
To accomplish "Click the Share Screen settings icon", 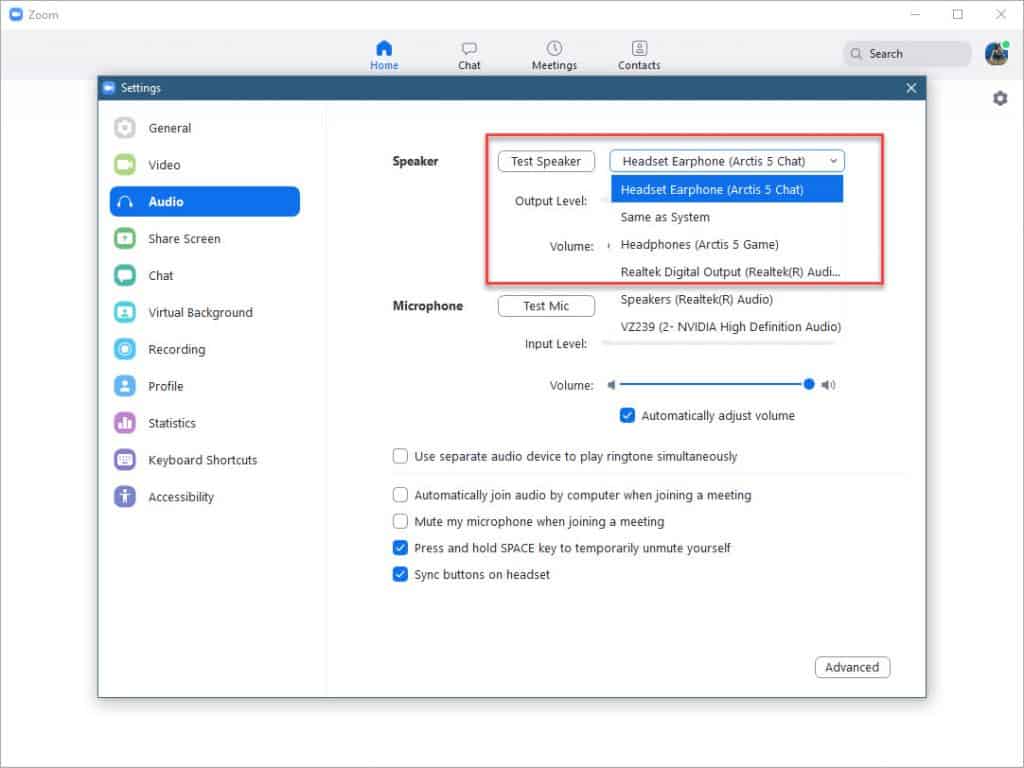I will point(125,238).
